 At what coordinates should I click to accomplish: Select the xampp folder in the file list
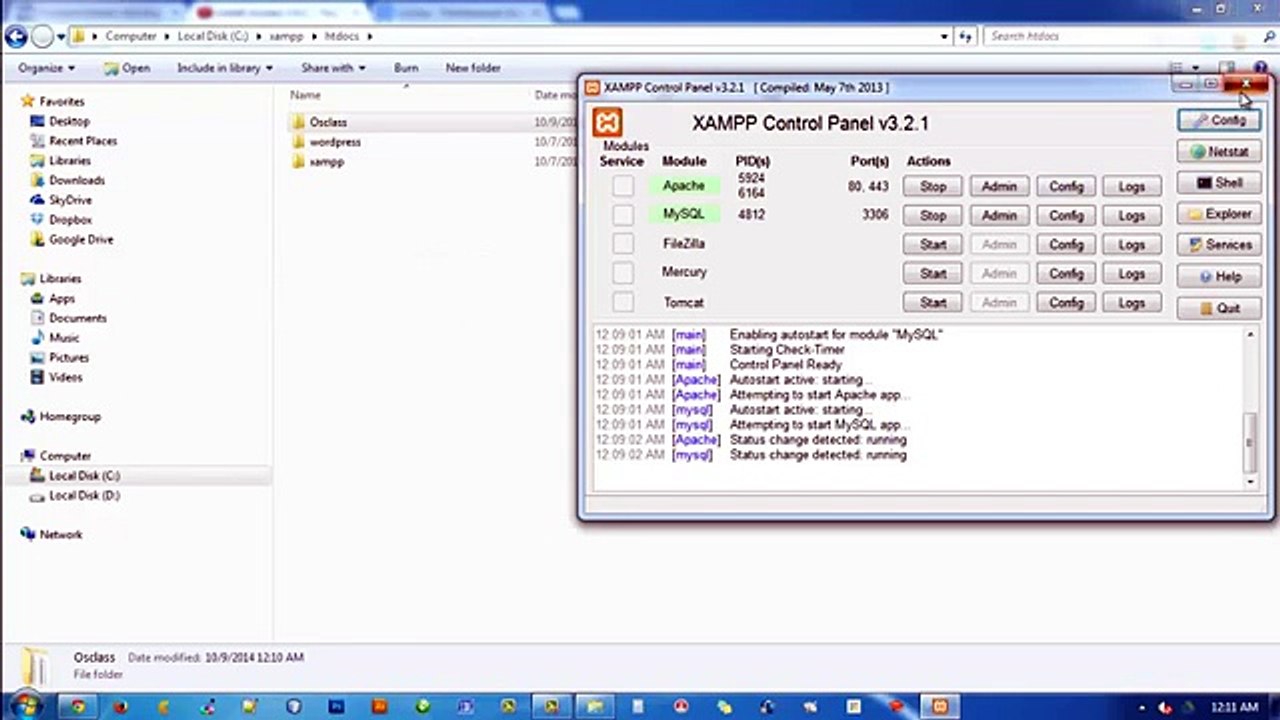pos(326,162)
